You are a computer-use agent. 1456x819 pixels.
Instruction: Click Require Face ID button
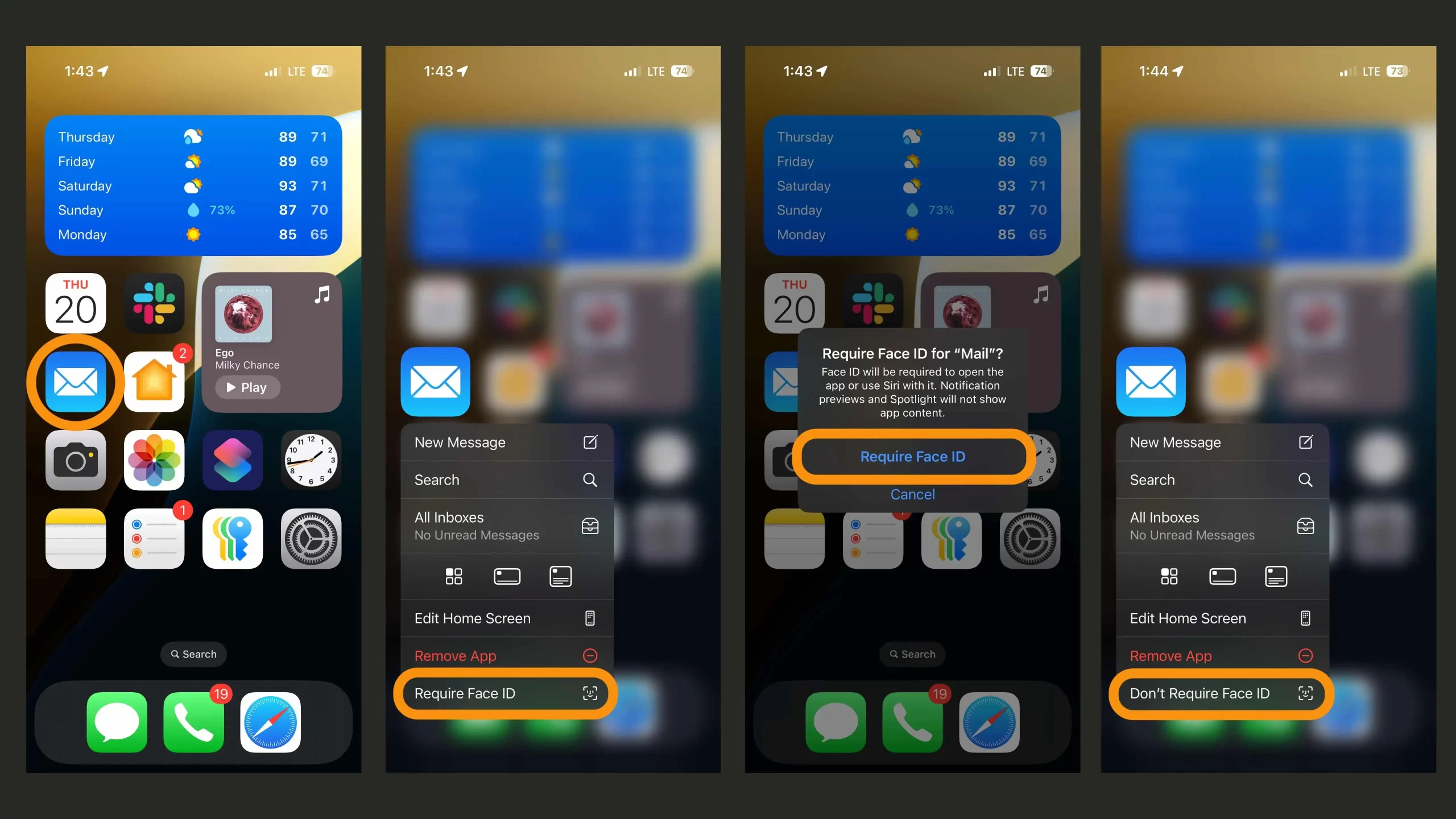point(912,456)
